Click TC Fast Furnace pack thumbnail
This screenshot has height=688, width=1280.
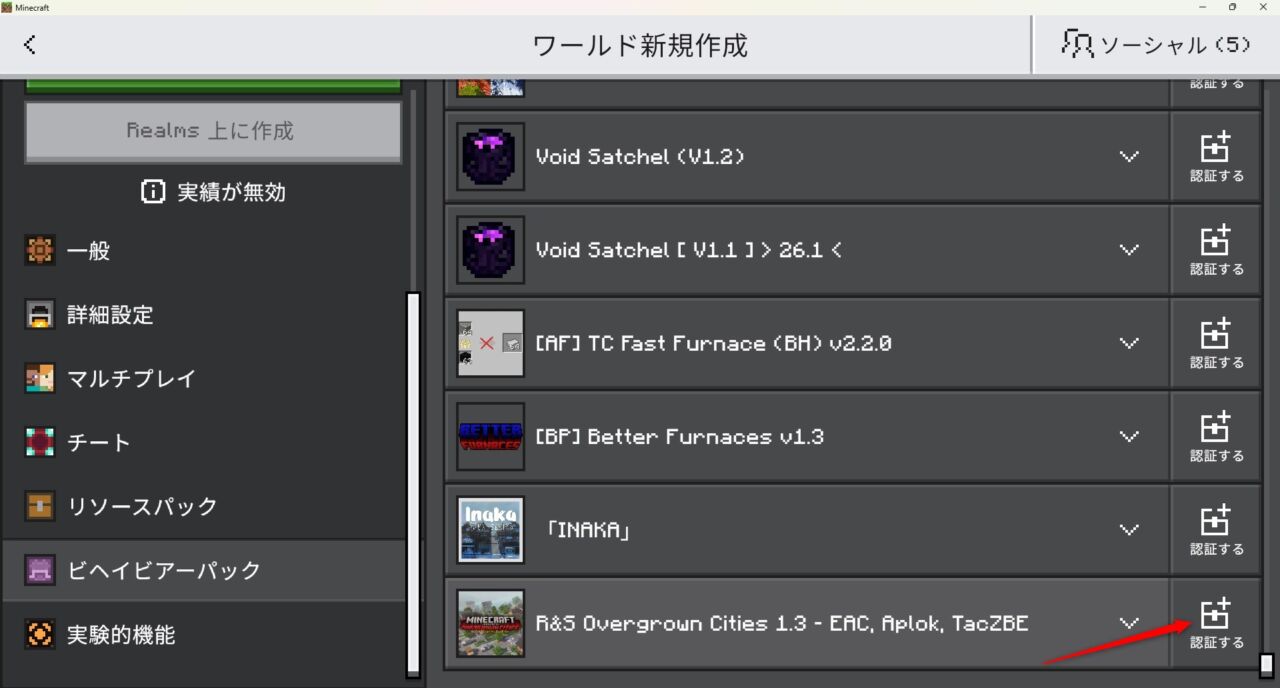point(490,343)
